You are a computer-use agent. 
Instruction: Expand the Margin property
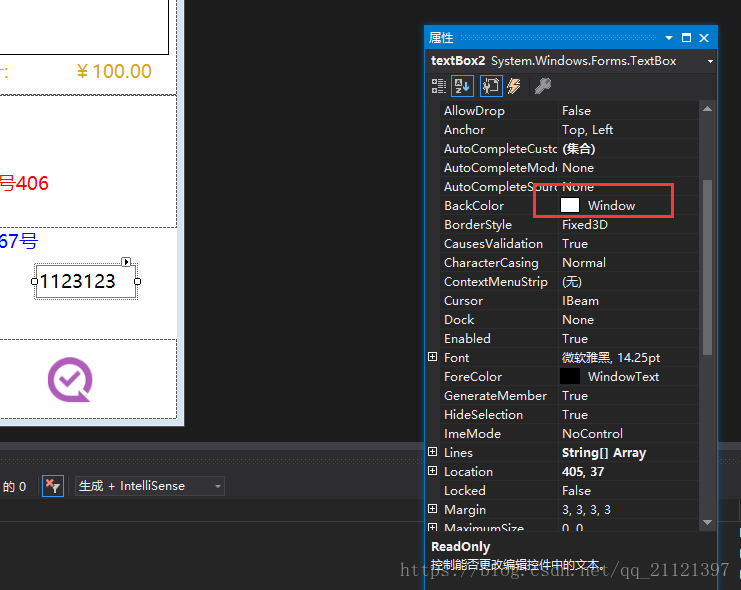click(x=432, y=509)
